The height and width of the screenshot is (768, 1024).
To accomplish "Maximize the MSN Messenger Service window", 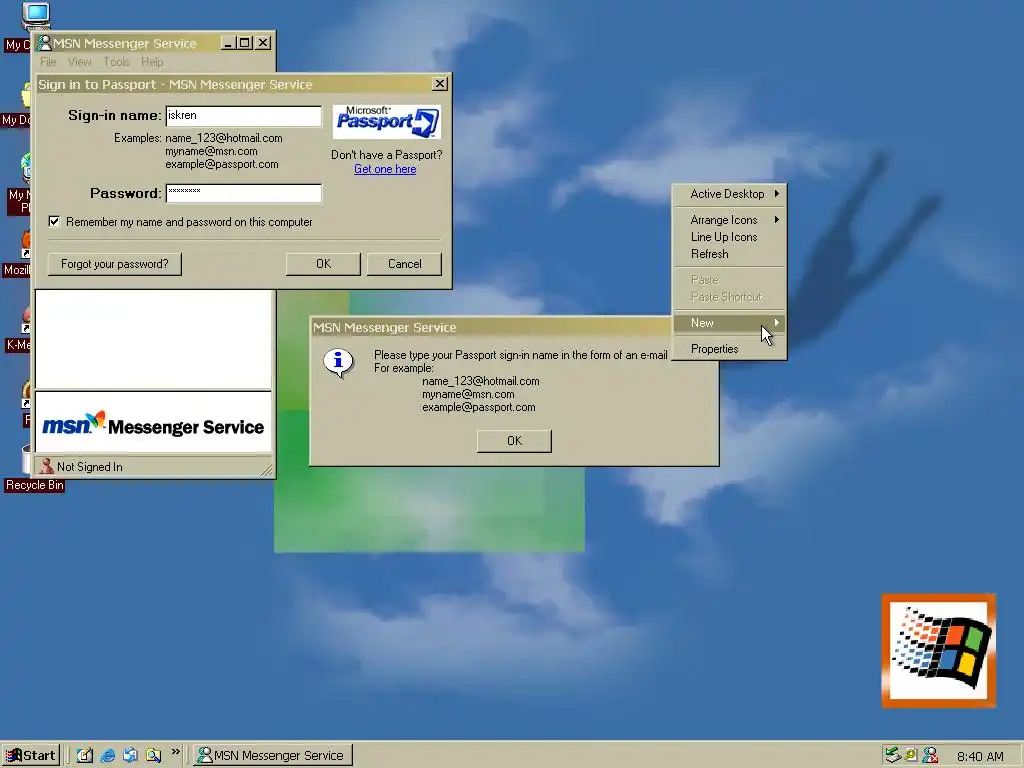I will pos(245,43).
